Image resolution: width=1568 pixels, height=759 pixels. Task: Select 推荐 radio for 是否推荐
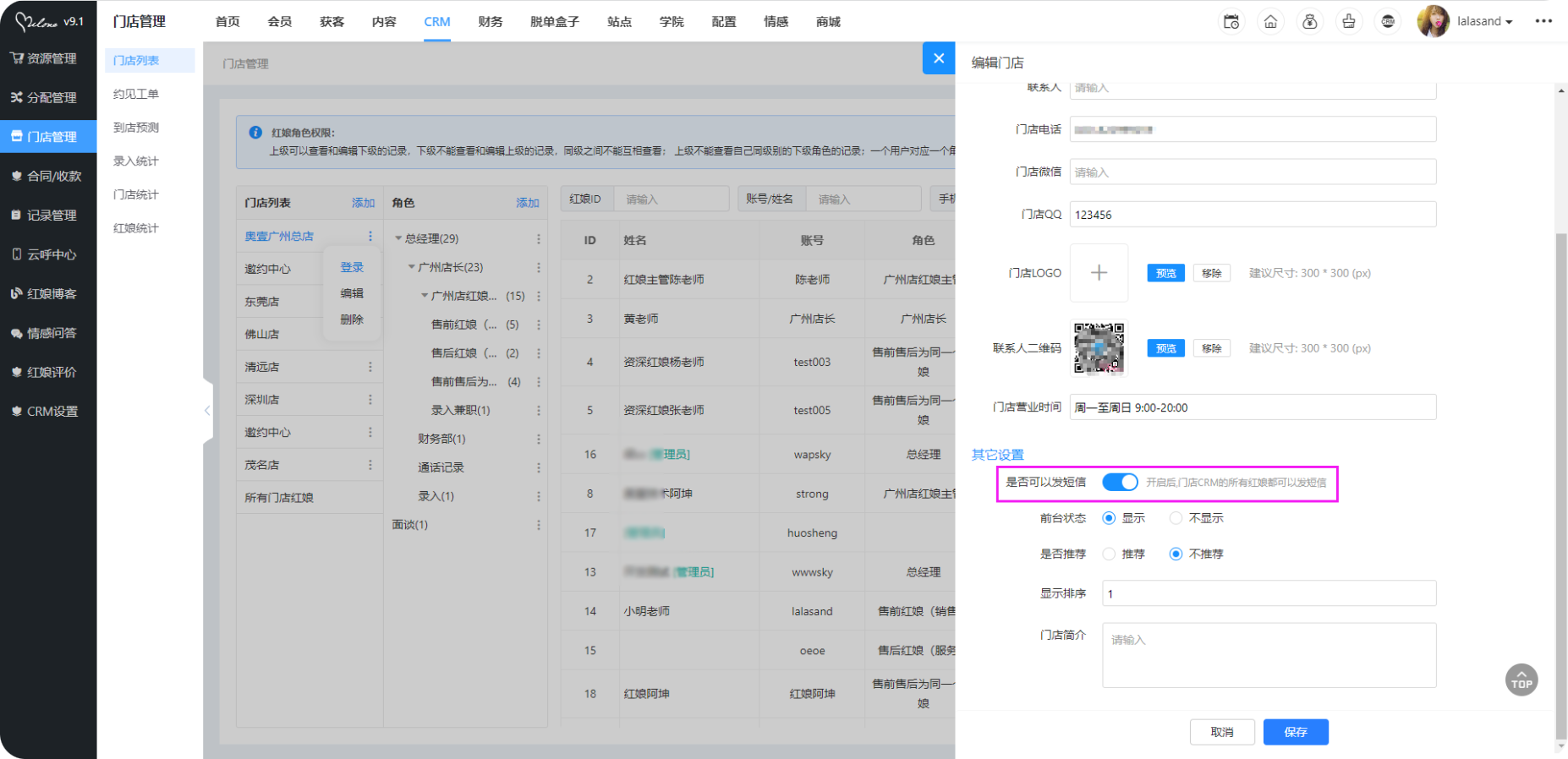click(1109, 554)
